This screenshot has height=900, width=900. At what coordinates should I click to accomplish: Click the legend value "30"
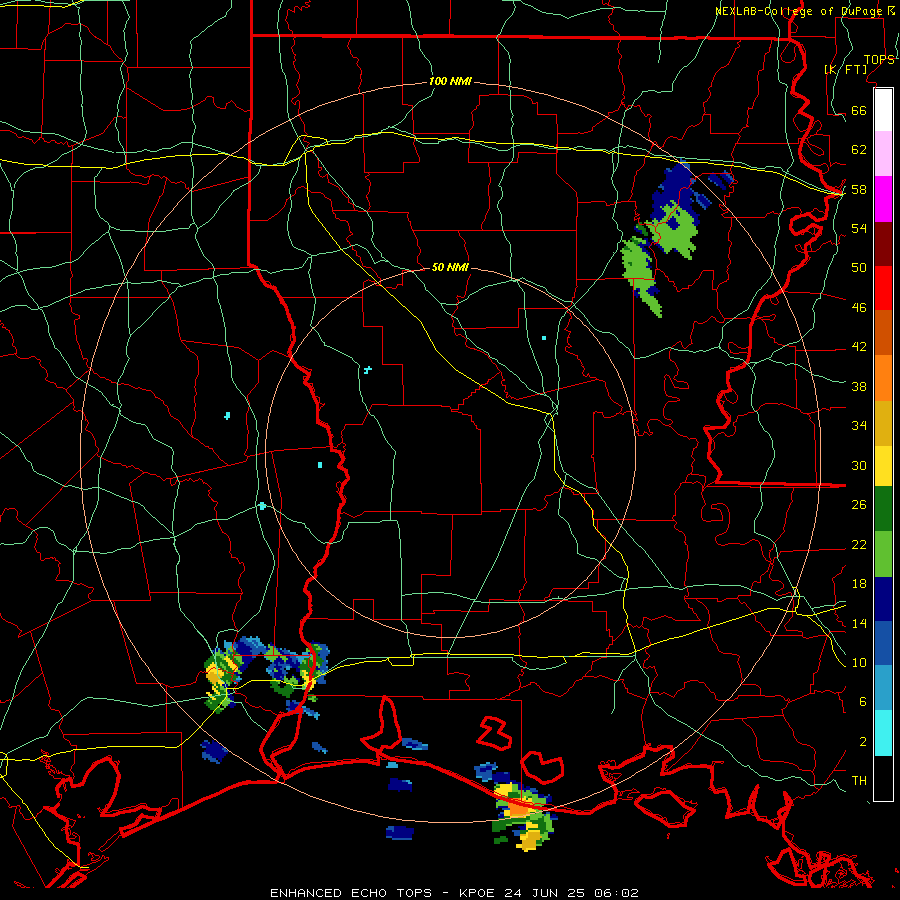(x=859, y=465)
